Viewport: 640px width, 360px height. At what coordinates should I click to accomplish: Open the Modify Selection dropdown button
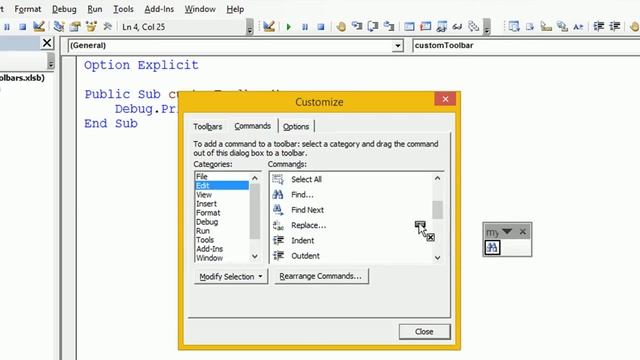tap(231, 276)
